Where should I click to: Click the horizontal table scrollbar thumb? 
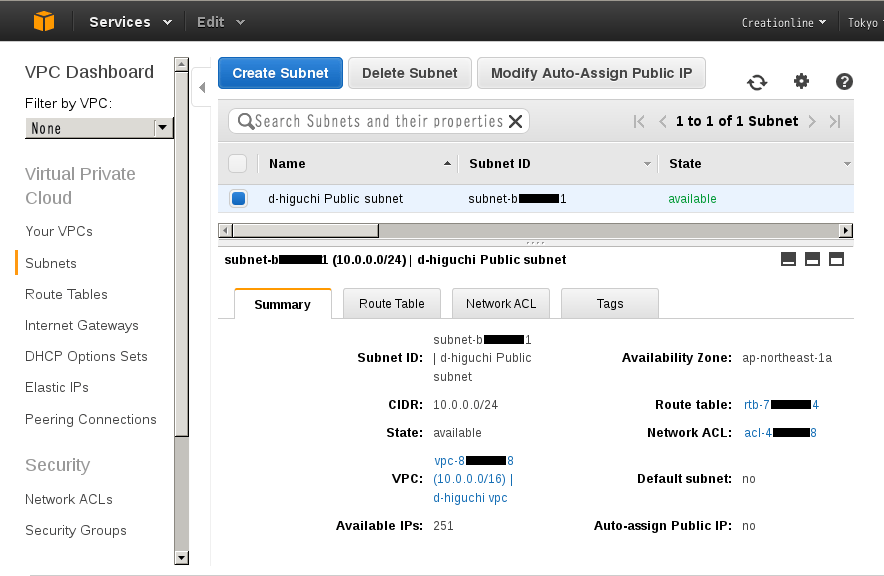tap(306, 231)
